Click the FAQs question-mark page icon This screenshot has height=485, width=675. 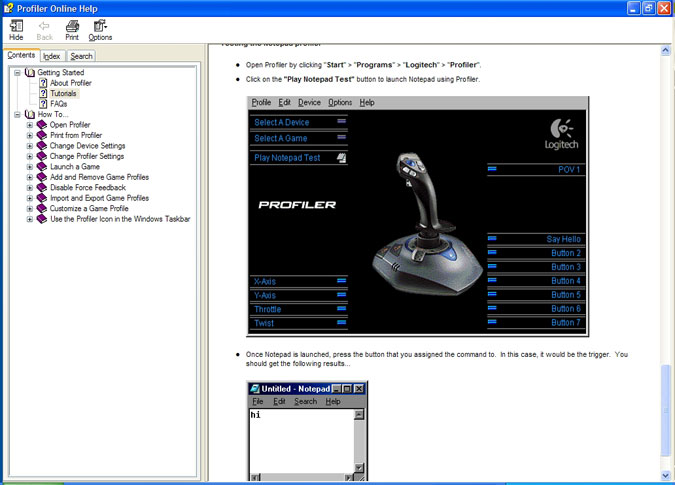pos(43,104)
